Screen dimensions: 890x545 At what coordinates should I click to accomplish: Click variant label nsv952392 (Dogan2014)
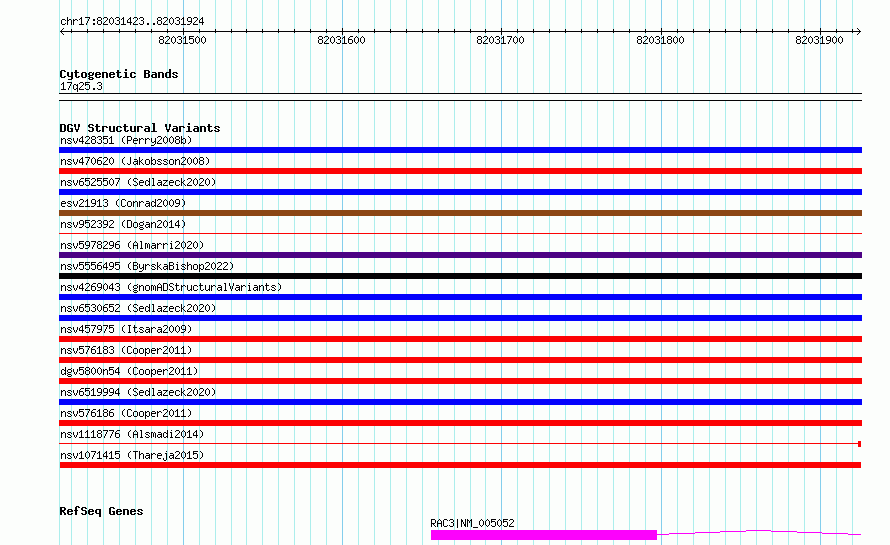[x=123, y=224]
